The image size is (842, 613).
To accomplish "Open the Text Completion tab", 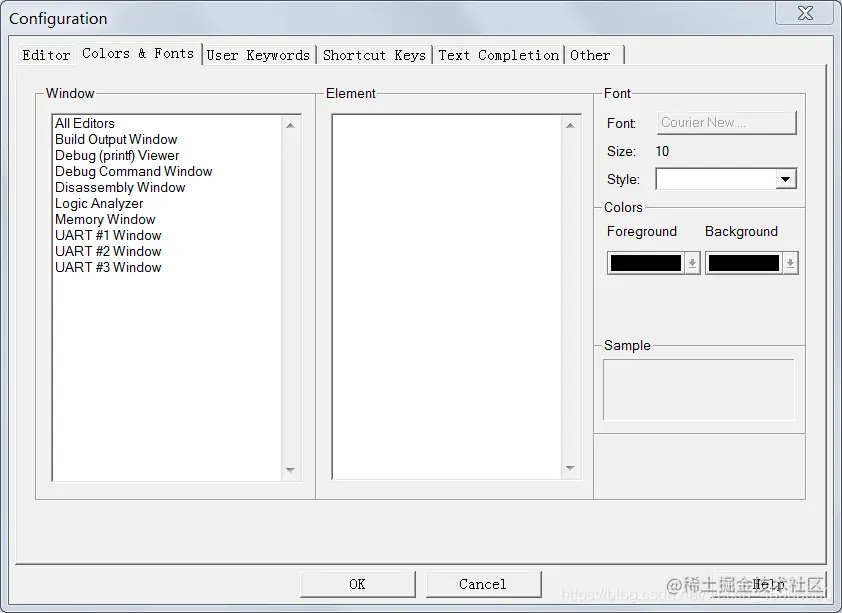I will click(499, 55).
